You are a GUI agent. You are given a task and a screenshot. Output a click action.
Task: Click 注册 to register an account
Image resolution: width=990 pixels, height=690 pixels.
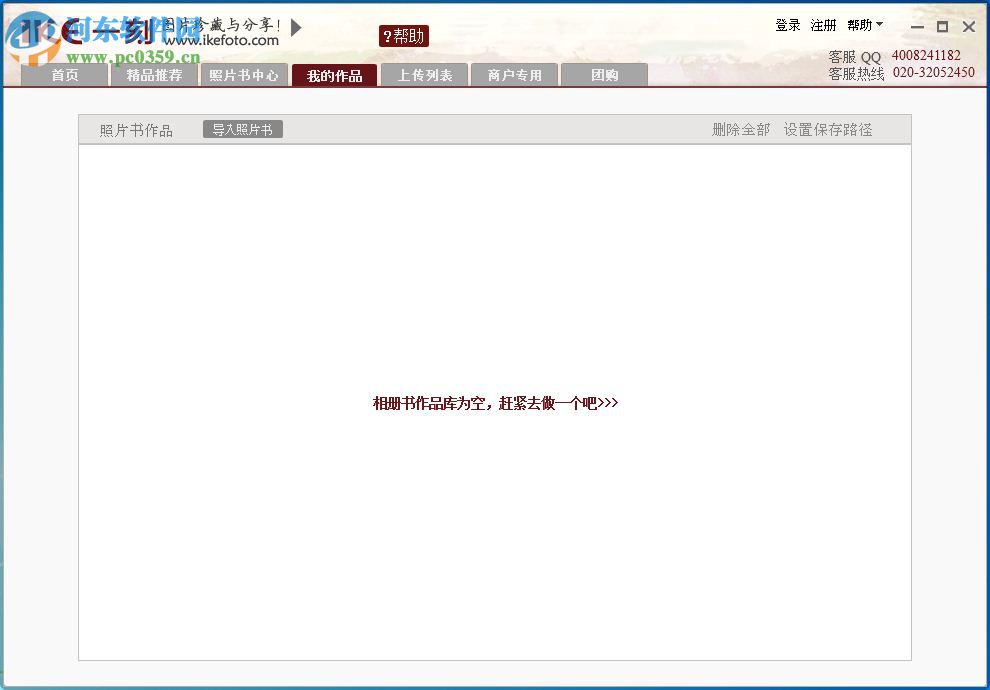tap(822, 25)
